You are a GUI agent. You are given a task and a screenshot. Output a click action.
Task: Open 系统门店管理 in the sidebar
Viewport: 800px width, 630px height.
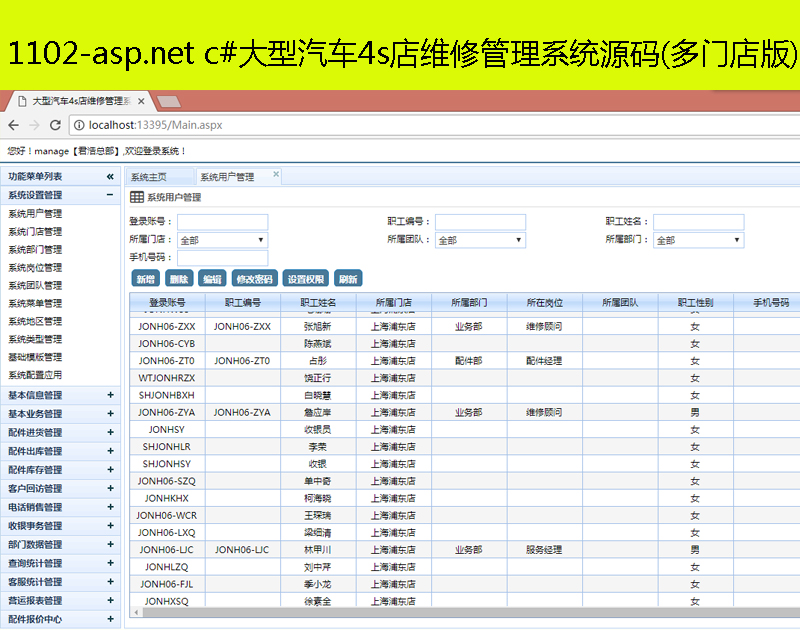[35, 232]
